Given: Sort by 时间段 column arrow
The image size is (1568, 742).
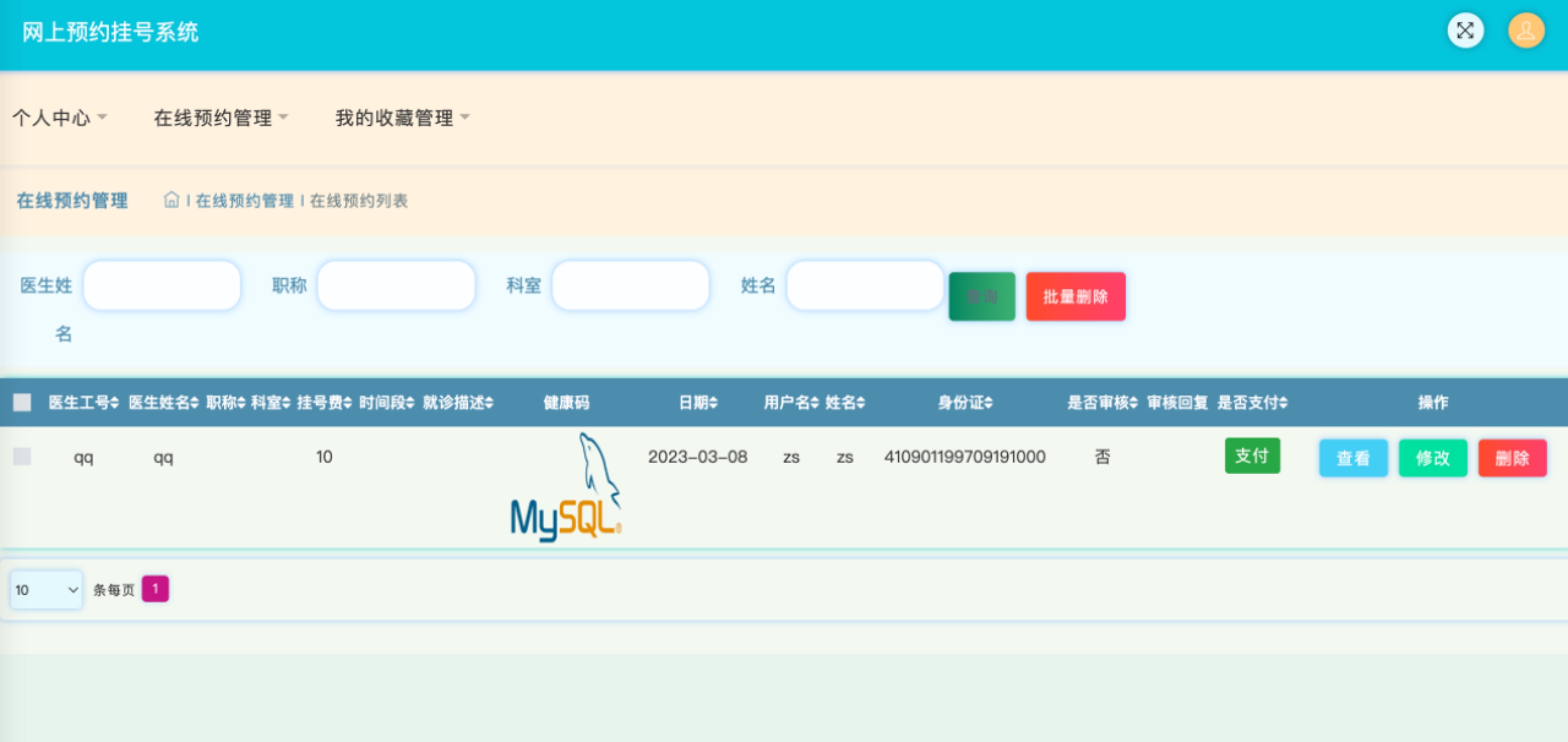Looking at the screenshot, I should pos(410,403).
